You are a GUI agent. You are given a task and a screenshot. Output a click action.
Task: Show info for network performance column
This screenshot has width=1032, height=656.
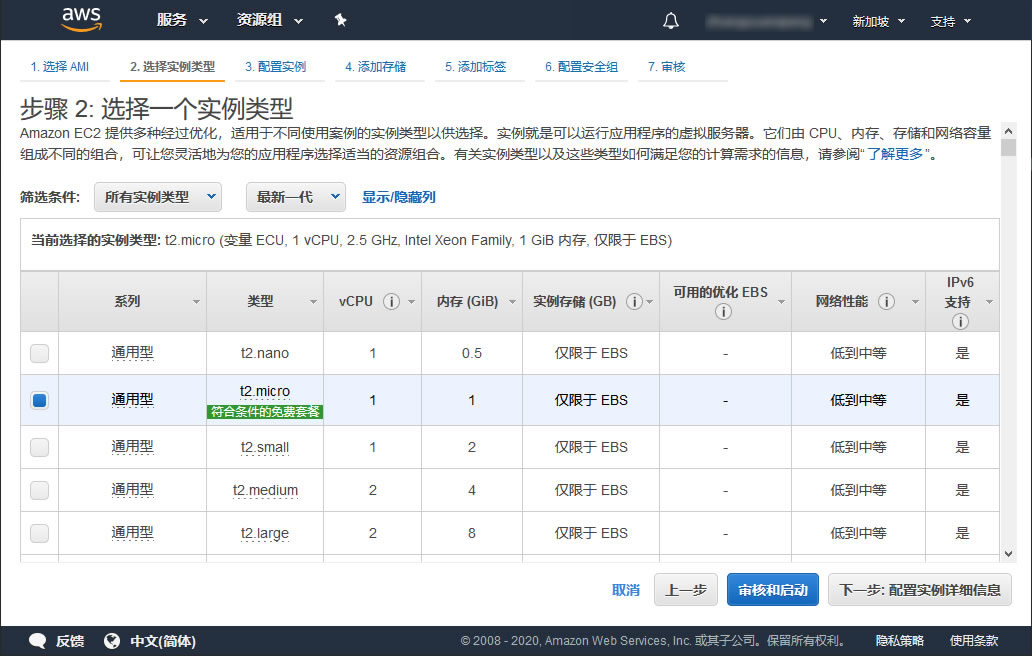point(887,301)
